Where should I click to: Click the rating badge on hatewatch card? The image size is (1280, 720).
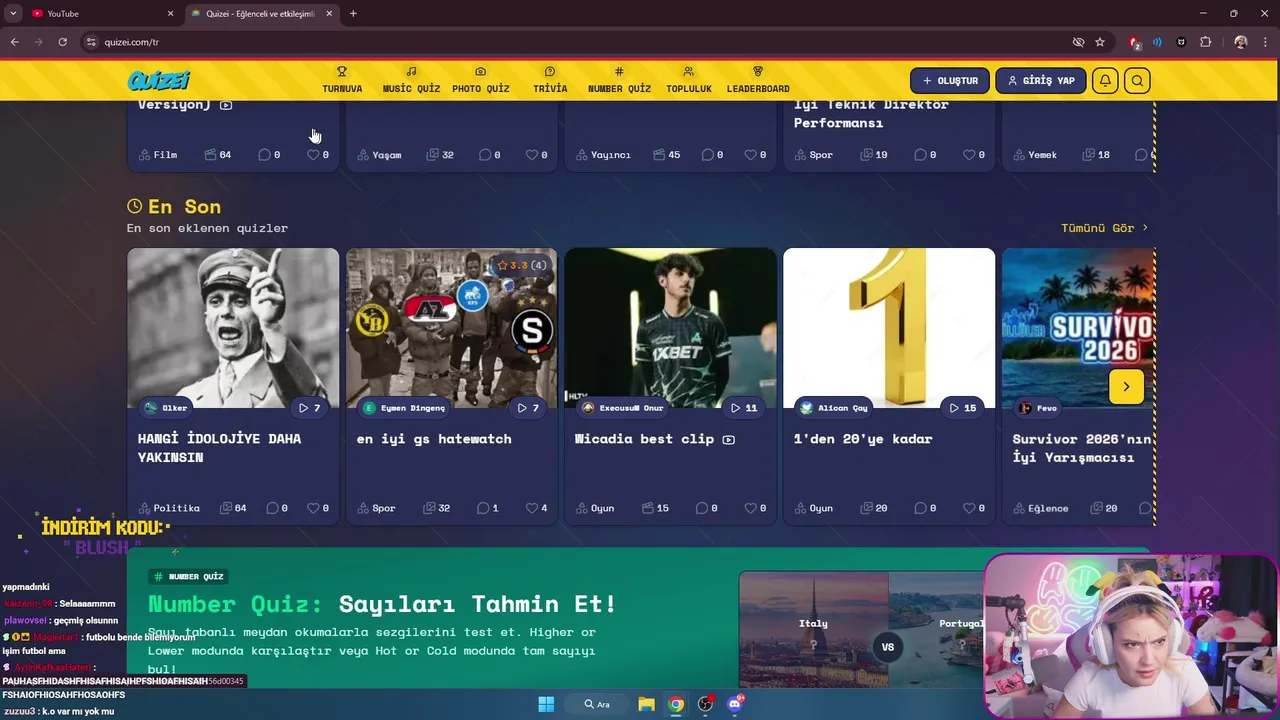coord(522,265)
